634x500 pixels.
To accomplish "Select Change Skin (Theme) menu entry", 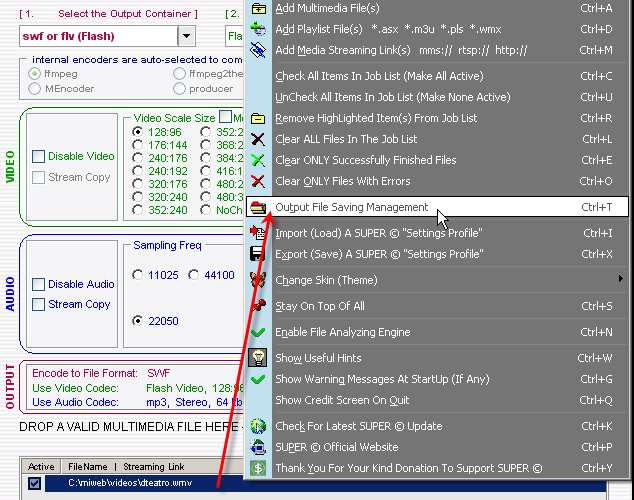I will tap(326, 280).
